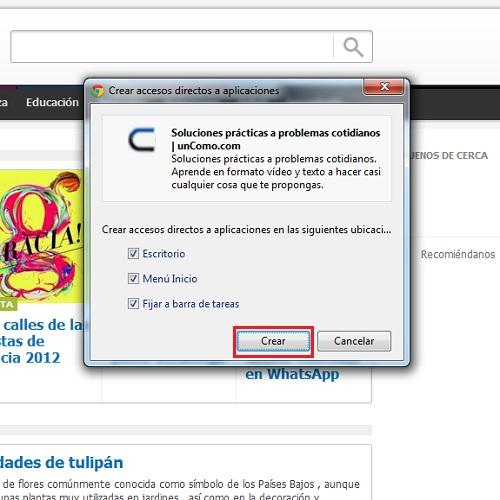Click the 'Soluciones prácticas a problemas cotidianos' title
Viewport: 500px width, 500px height.
coord(276,139)
